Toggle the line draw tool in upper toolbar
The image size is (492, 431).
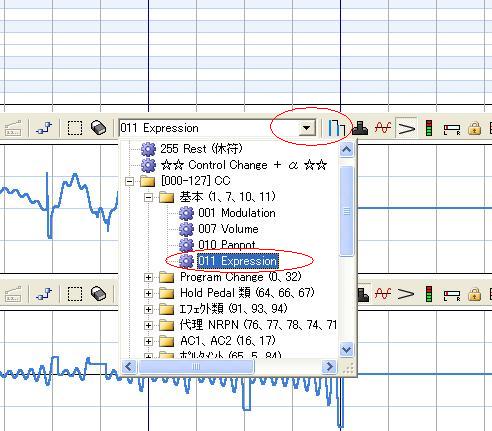(45, 128)
